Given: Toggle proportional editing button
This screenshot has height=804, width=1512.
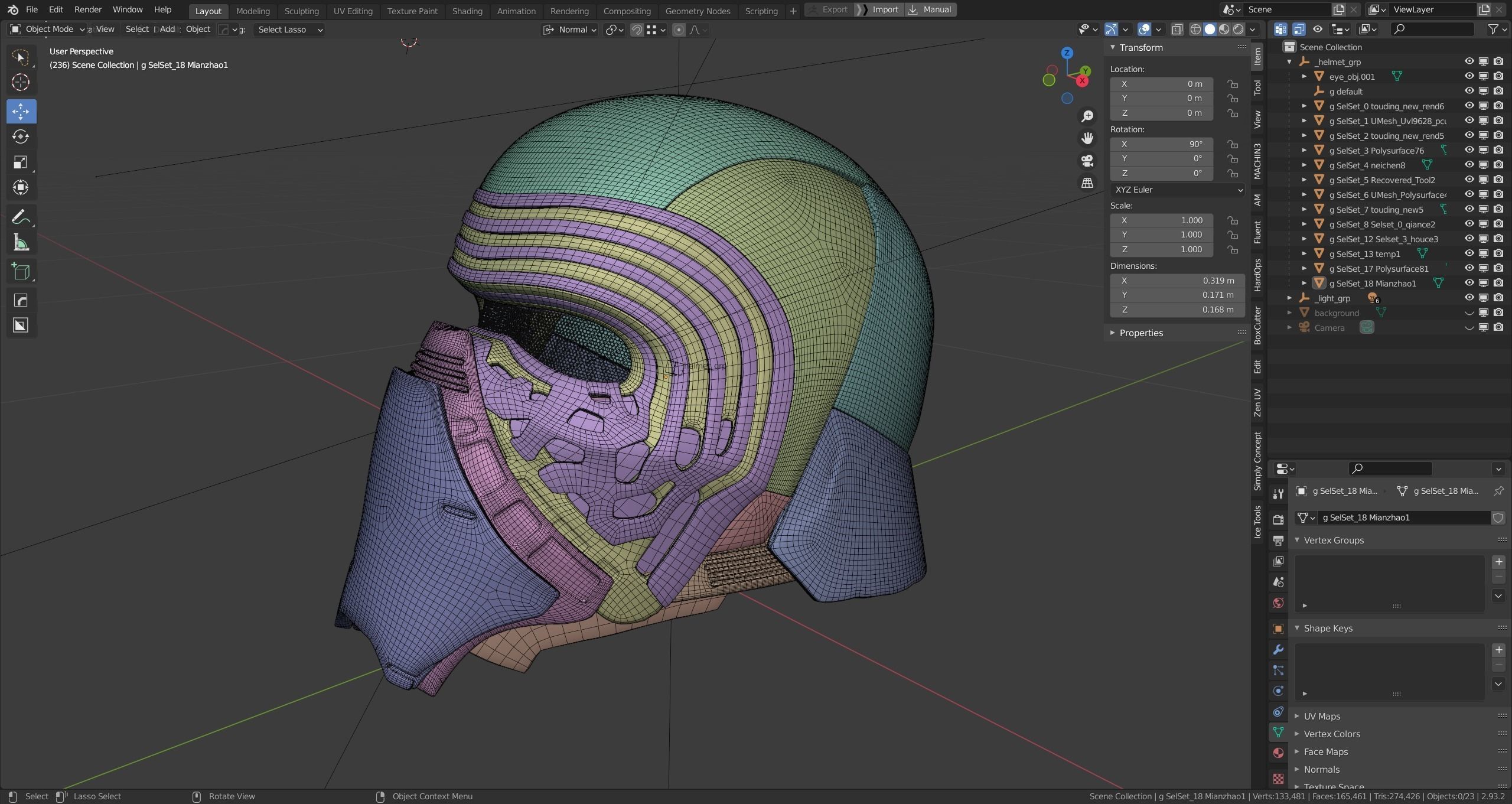Looking at the screenshot, I should coord(679,30).
